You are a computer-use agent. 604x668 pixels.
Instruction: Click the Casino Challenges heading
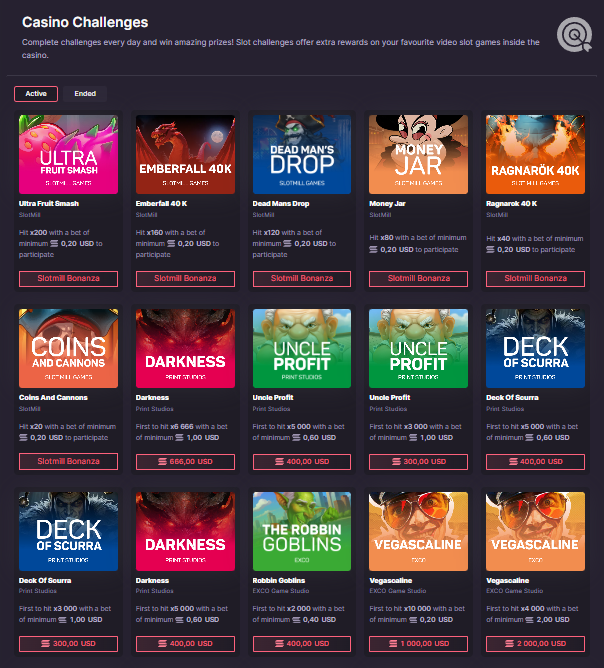(x=85, y=22)
